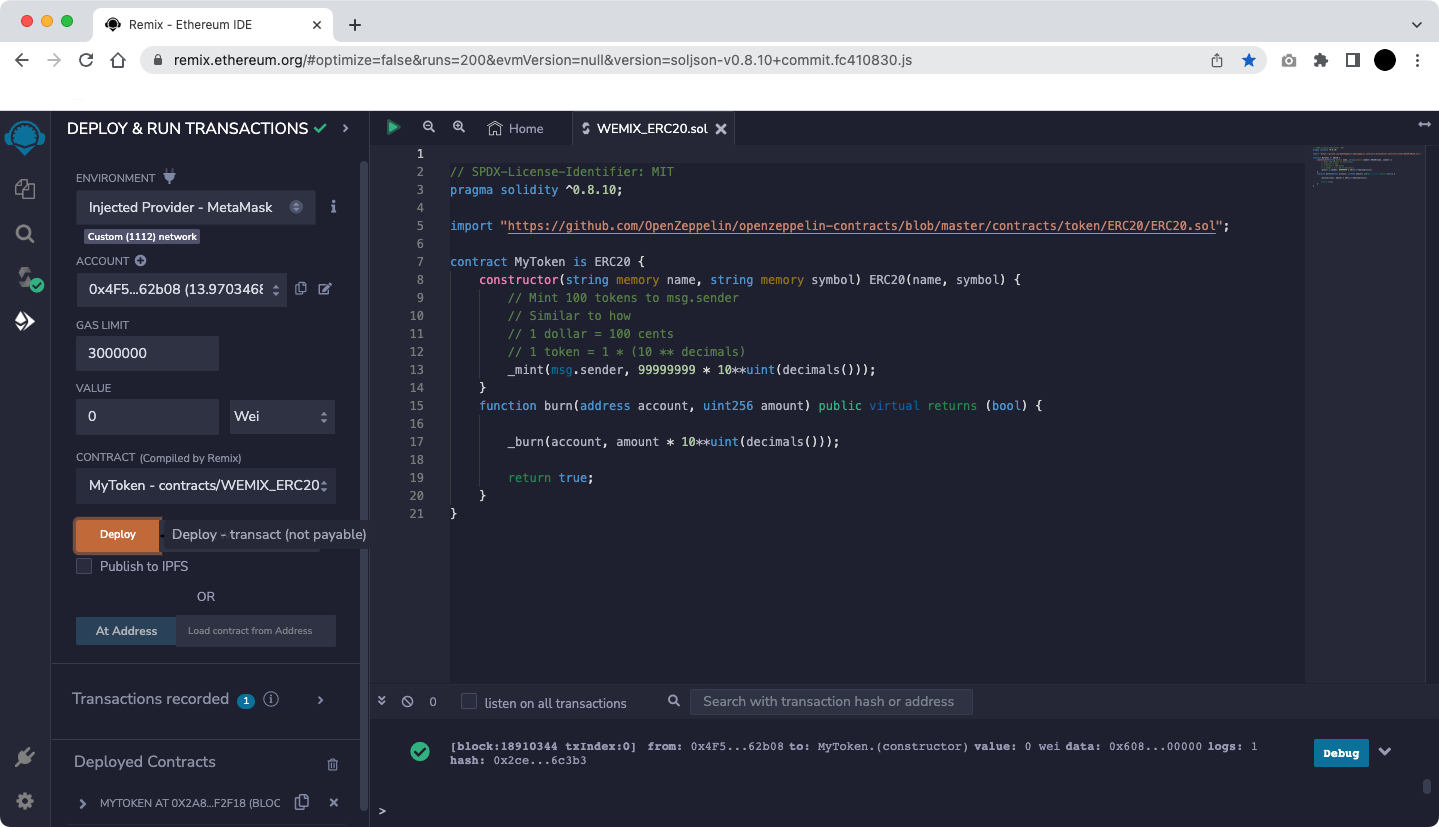Clear the terminal console icon
Screen dimensions: 1439x827
coord(407,702)
